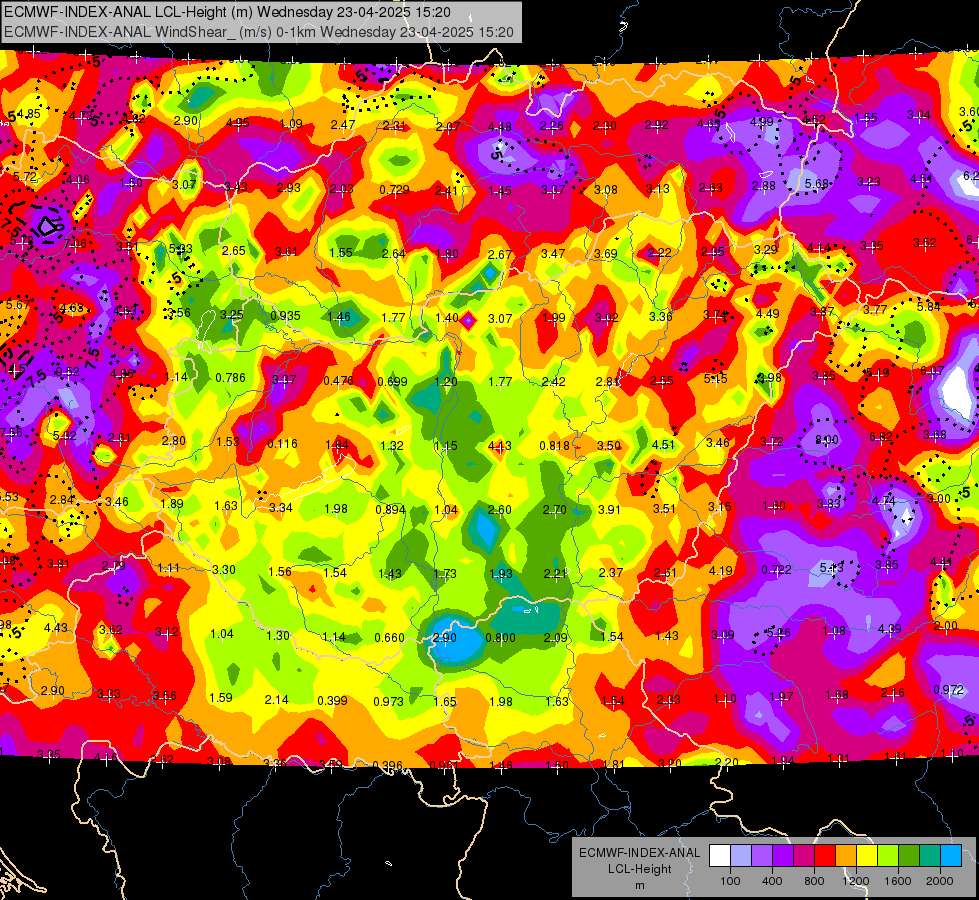979x900 pixels.
Task: Click the legend label 'LCL-Height'
Action: pos(639,869)
